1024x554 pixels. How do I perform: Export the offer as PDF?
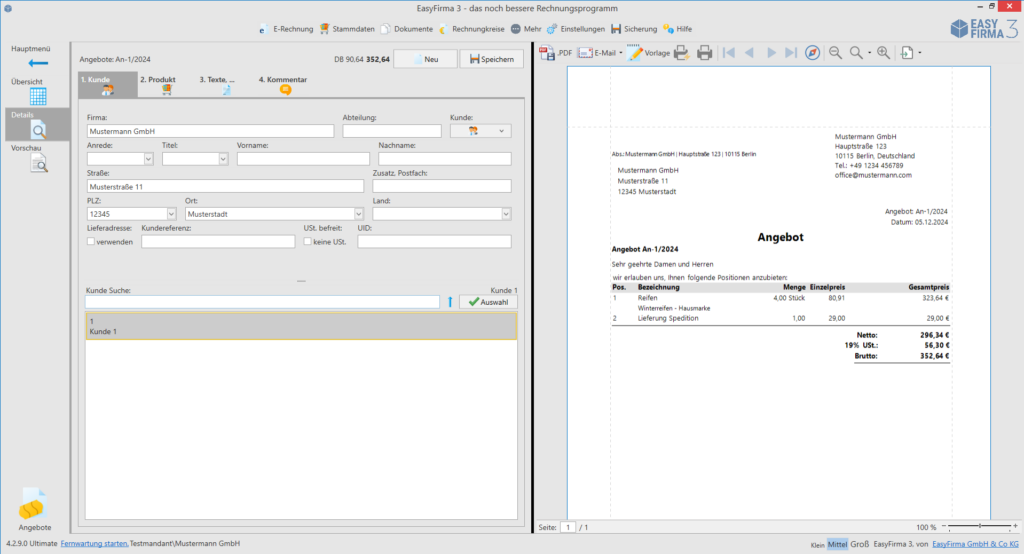555,53
